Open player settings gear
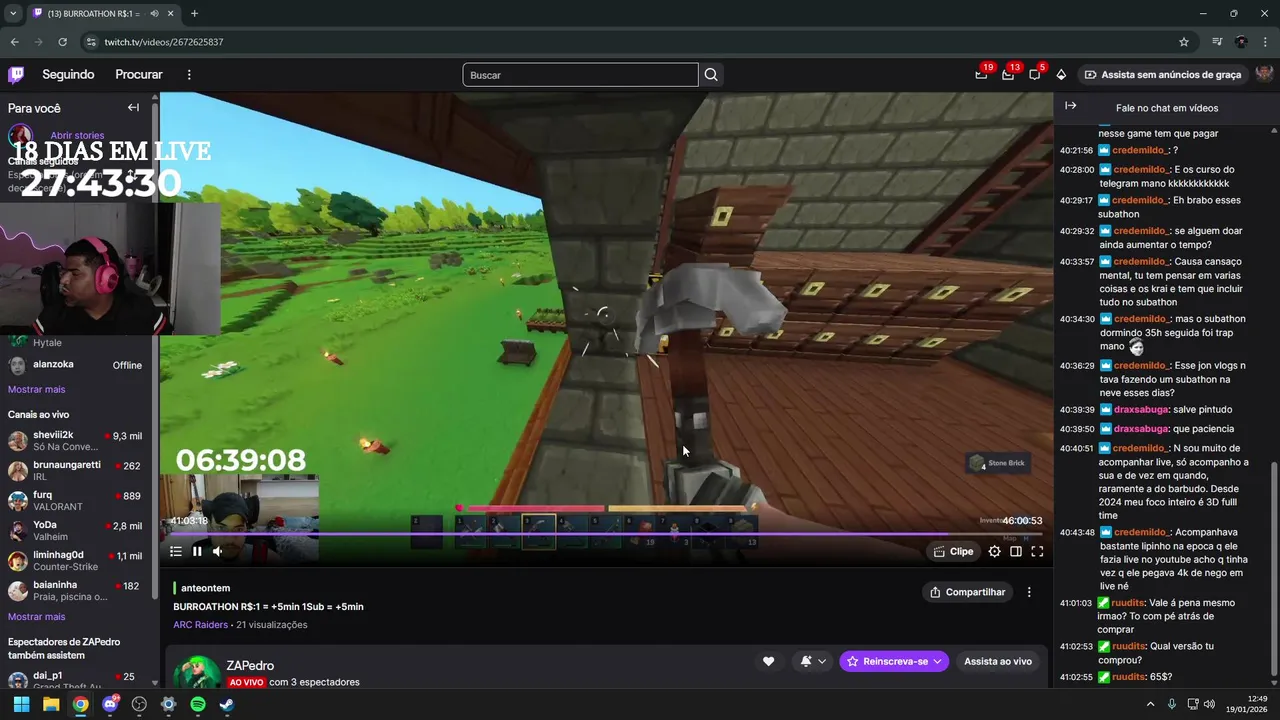1280x720 pixels. click(x=994, y=551)
